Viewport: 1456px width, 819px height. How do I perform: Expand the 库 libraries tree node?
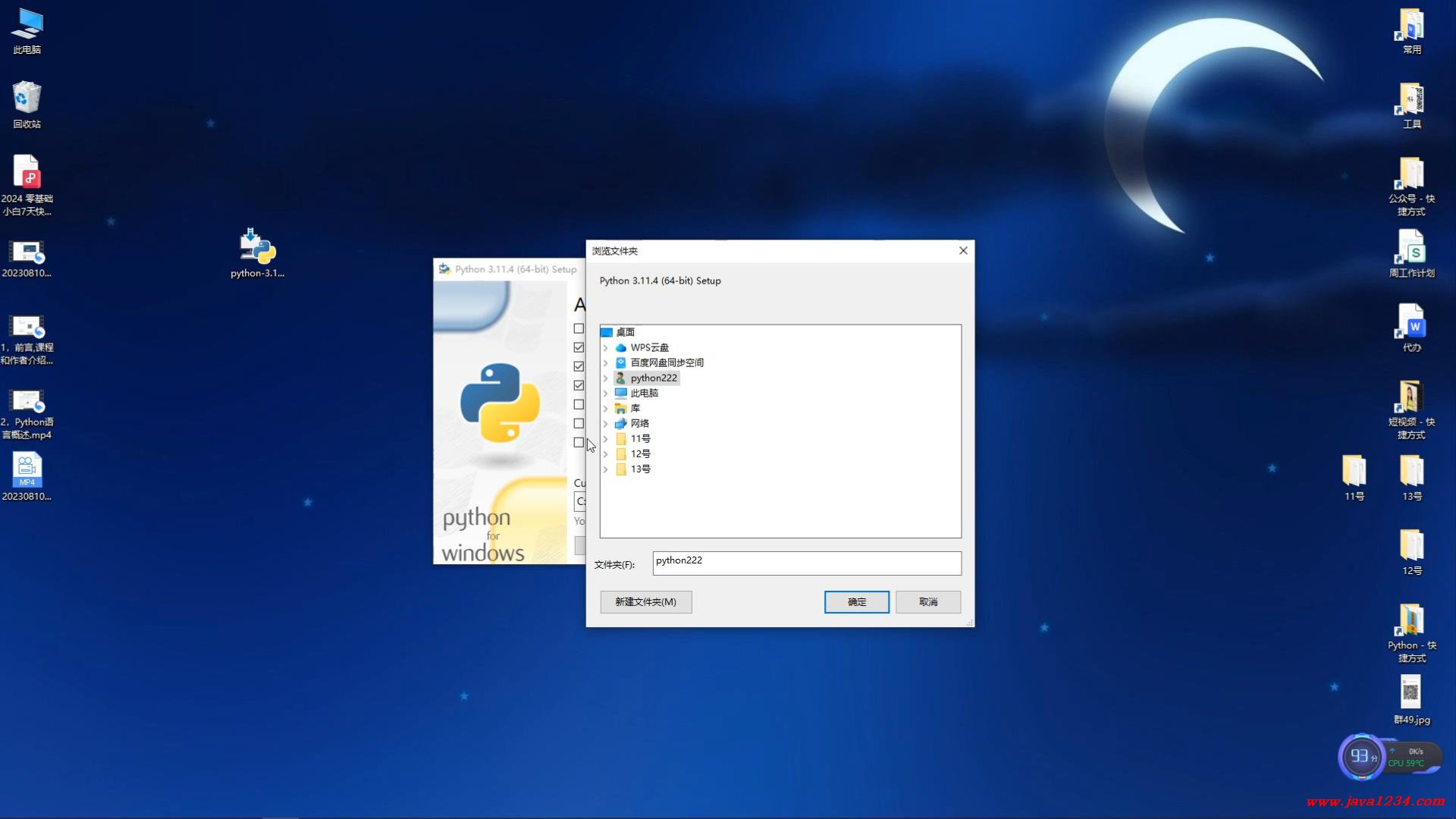(x=606, y=408)
